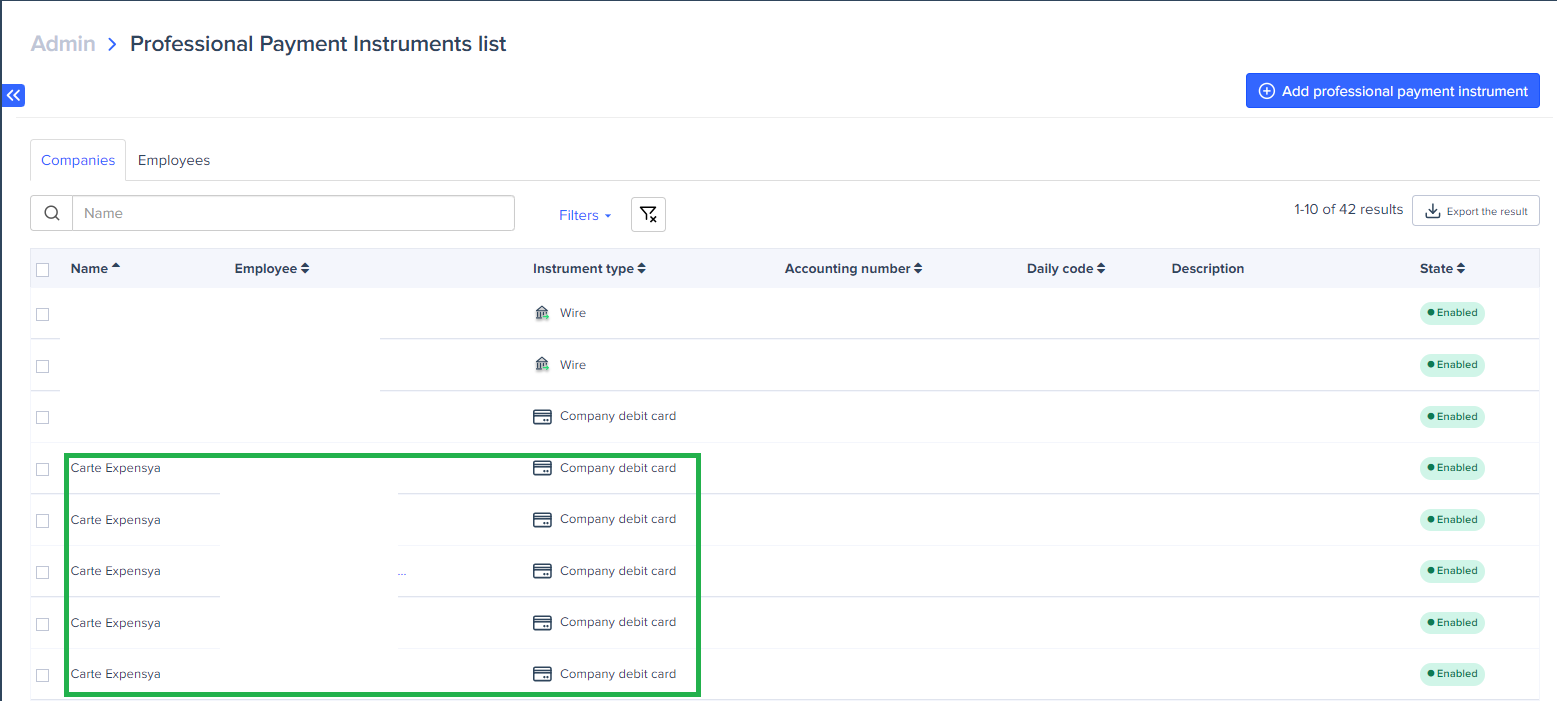
Task: Select checkbox of first Carte Expensya row
Action: 42,469
